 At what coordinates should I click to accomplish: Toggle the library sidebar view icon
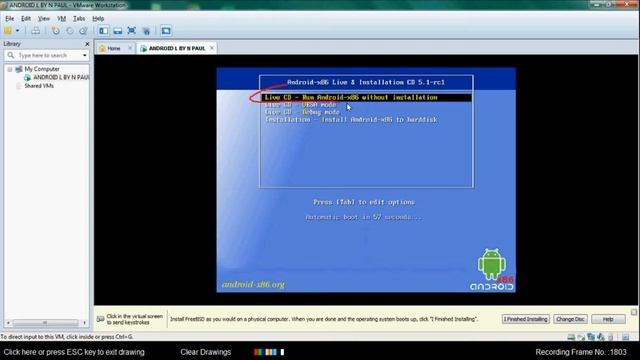(104, 31)
